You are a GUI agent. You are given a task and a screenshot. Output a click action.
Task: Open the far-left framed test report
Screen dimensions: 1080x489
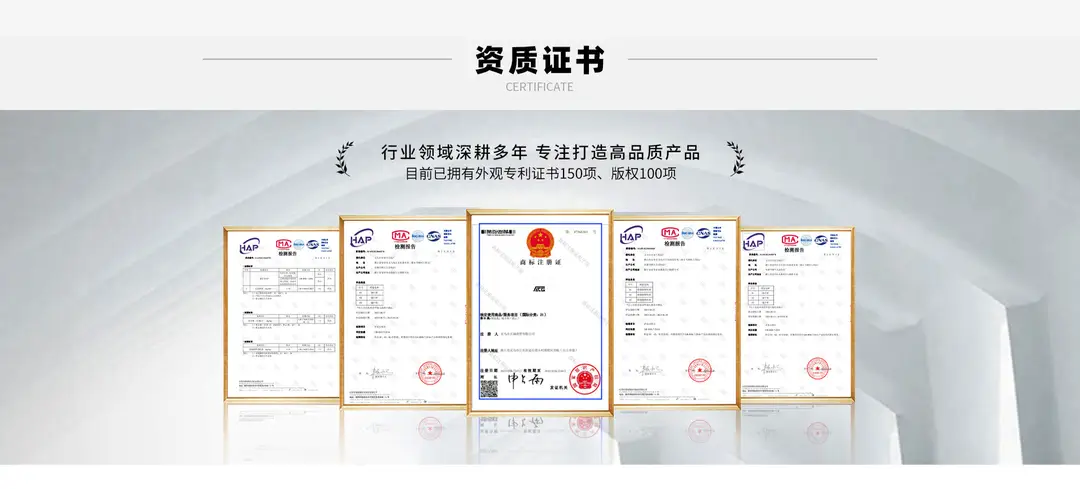click(281, 313)
